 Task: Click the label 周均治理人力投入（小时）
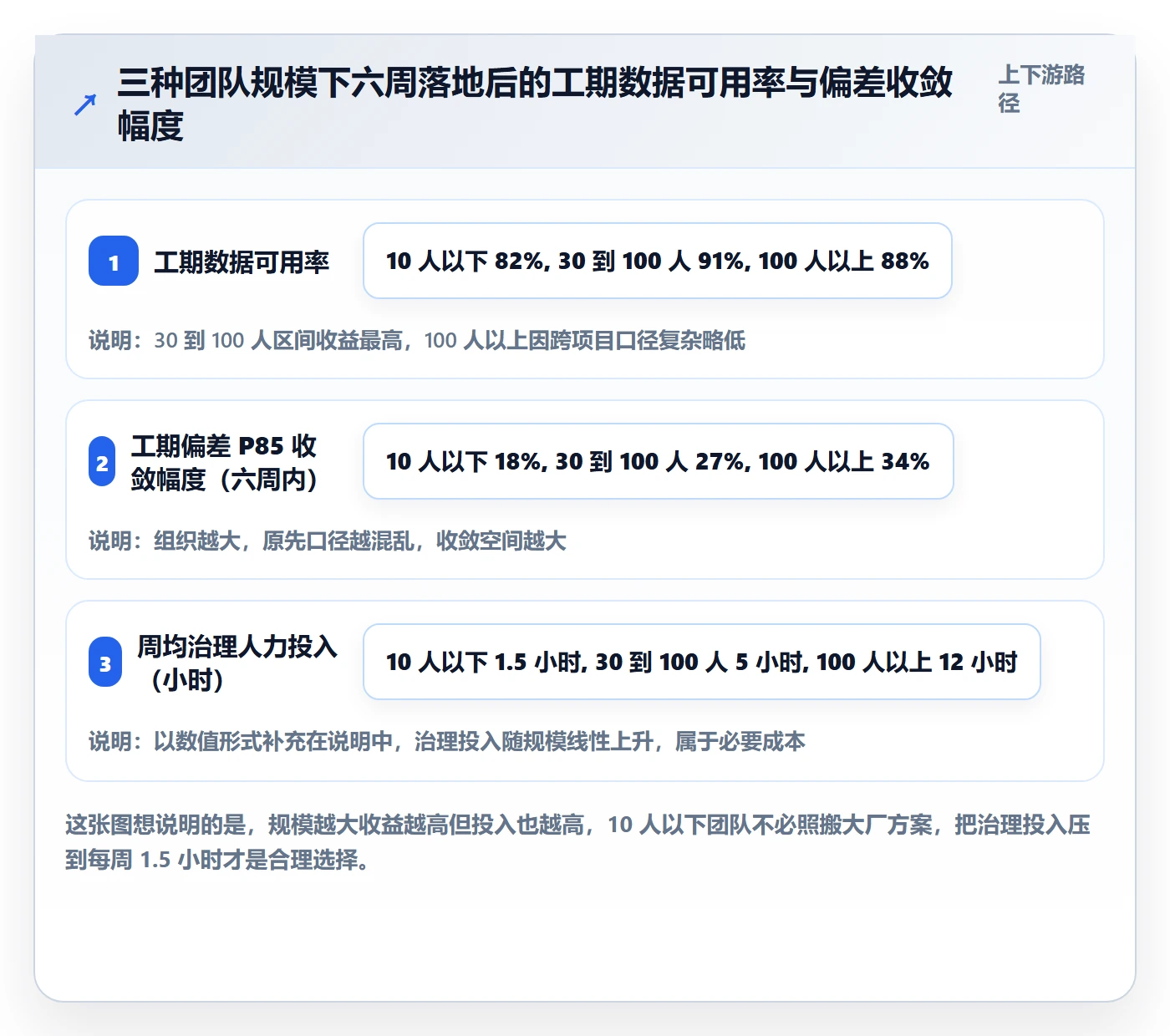click(237, 663)
